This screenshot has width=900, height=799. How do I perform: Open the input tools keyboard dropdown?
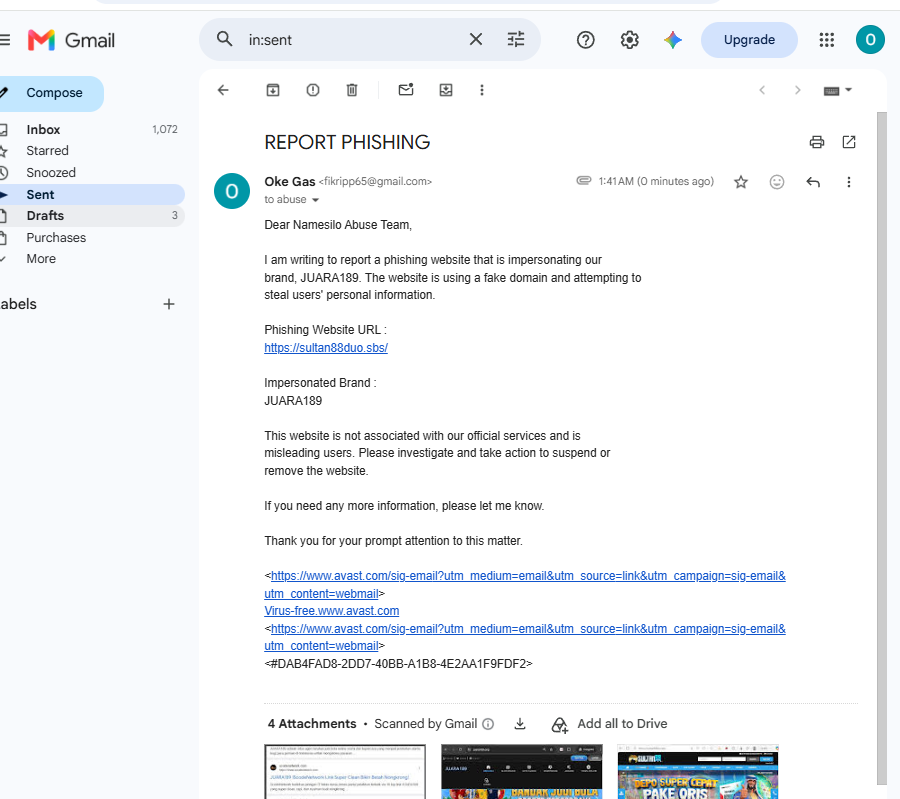coord(837,90)
